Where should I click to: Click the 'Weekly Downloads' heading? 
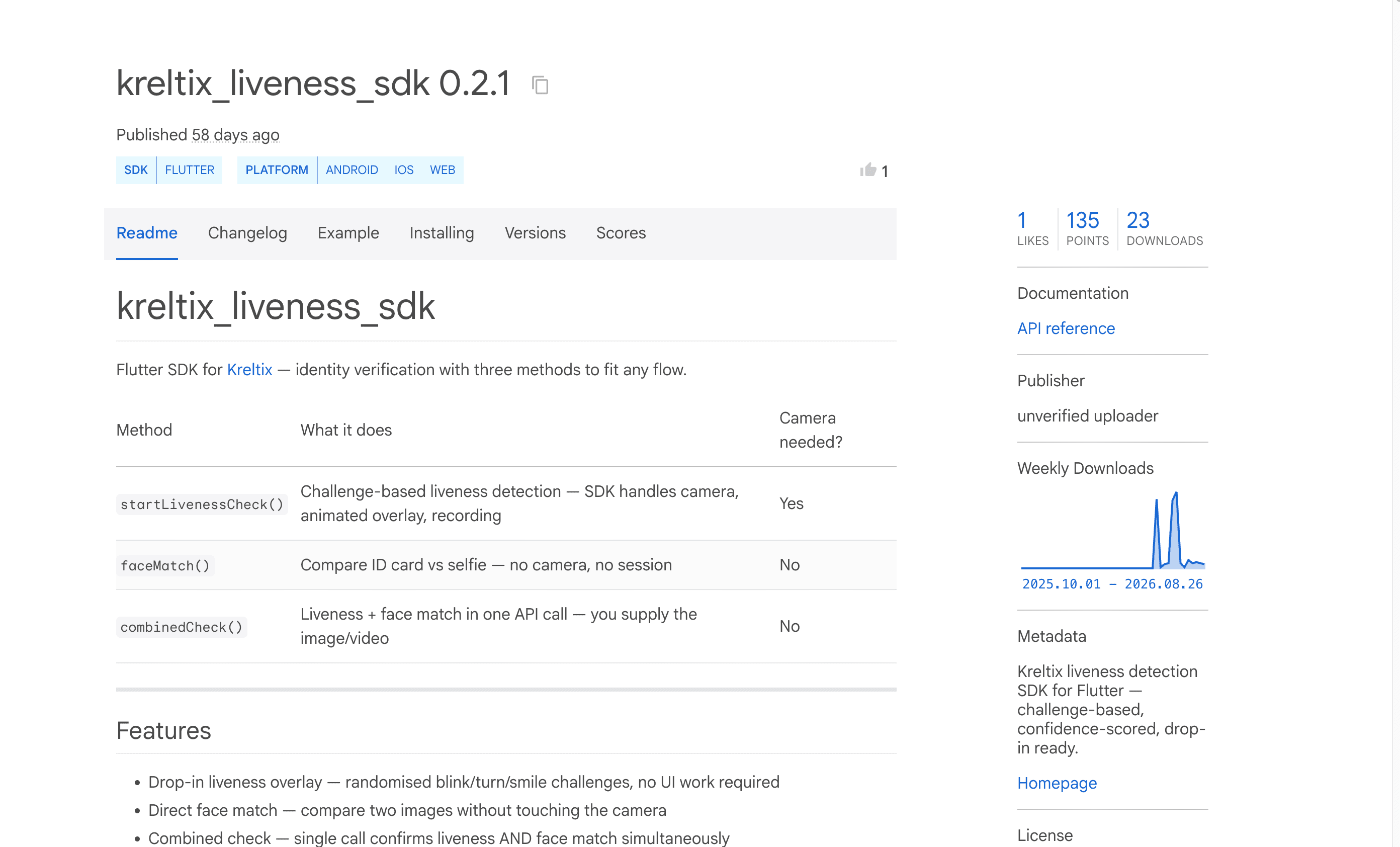(1085, 468)
